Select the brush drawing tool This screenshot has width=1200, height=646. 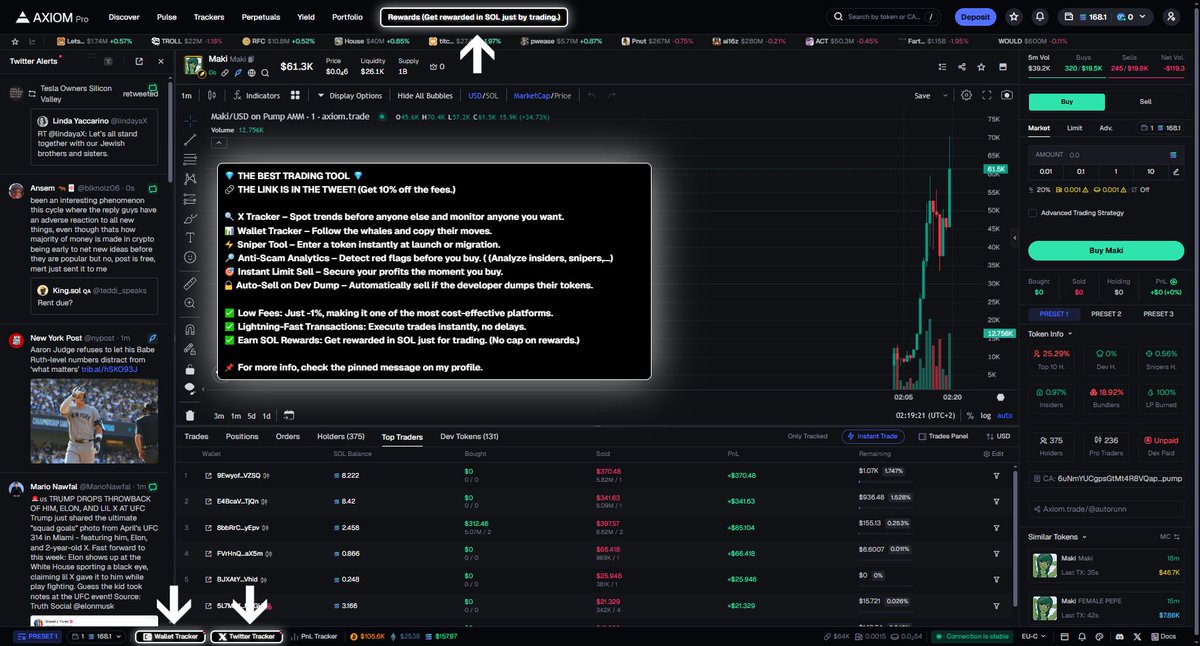190,218
